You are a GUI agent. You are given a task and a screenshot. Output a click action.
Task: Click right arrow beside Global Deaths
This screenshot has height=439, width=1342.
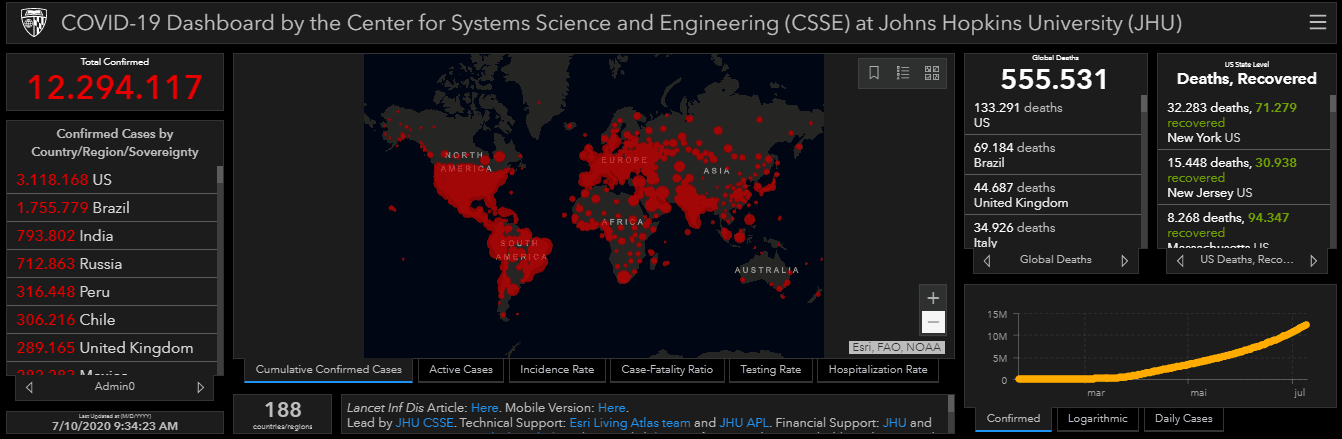coord(1124,260)
